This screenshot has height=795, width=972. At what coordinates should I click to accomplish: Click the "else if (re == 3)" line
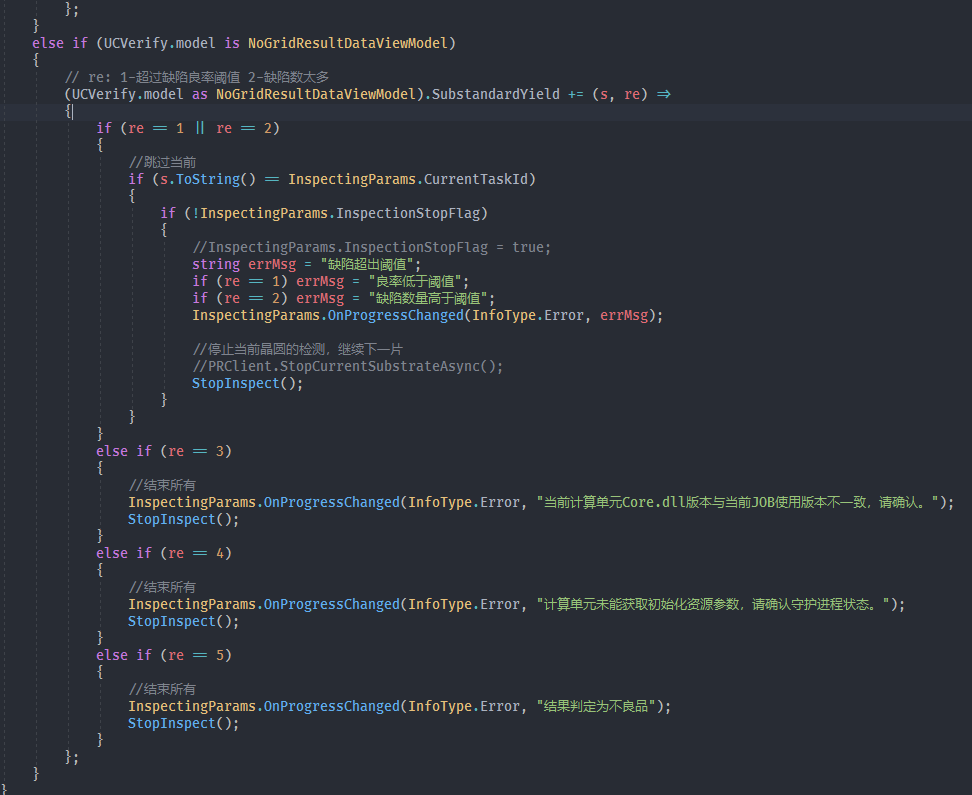tap(164, 451)
